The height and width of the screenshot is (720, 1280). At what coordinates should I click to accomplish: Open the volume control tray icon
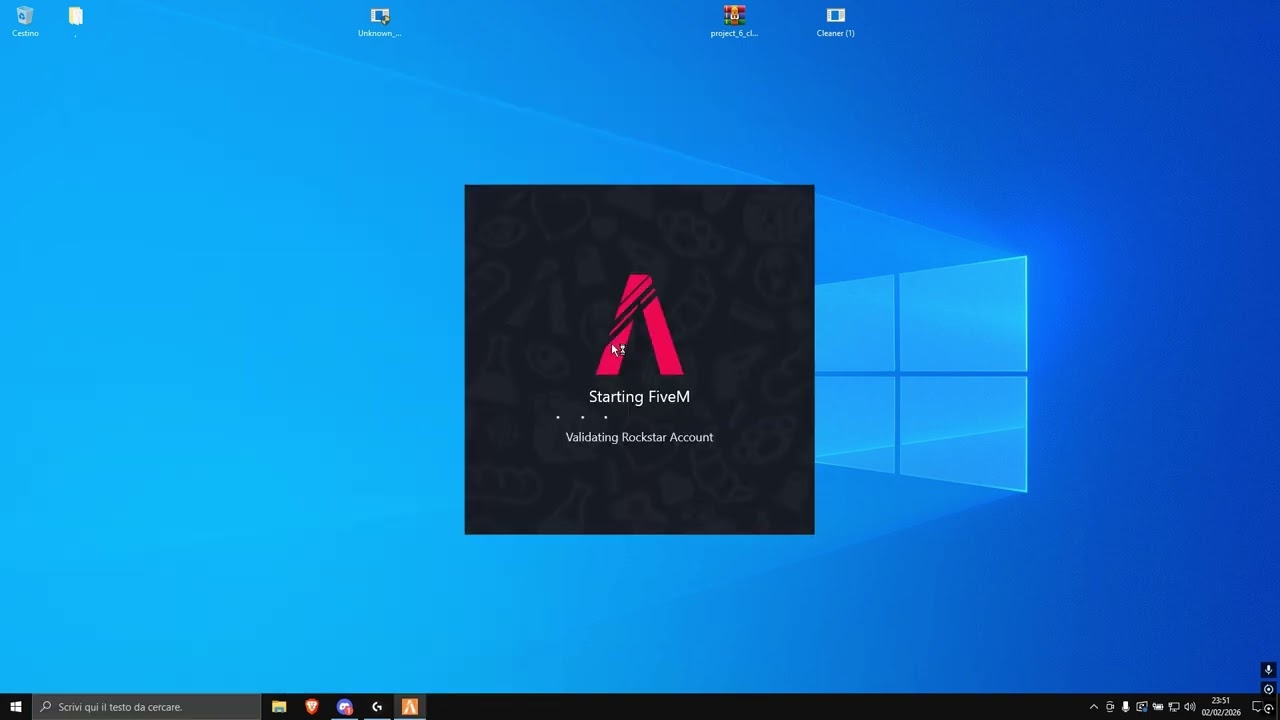pos(1190,707)
